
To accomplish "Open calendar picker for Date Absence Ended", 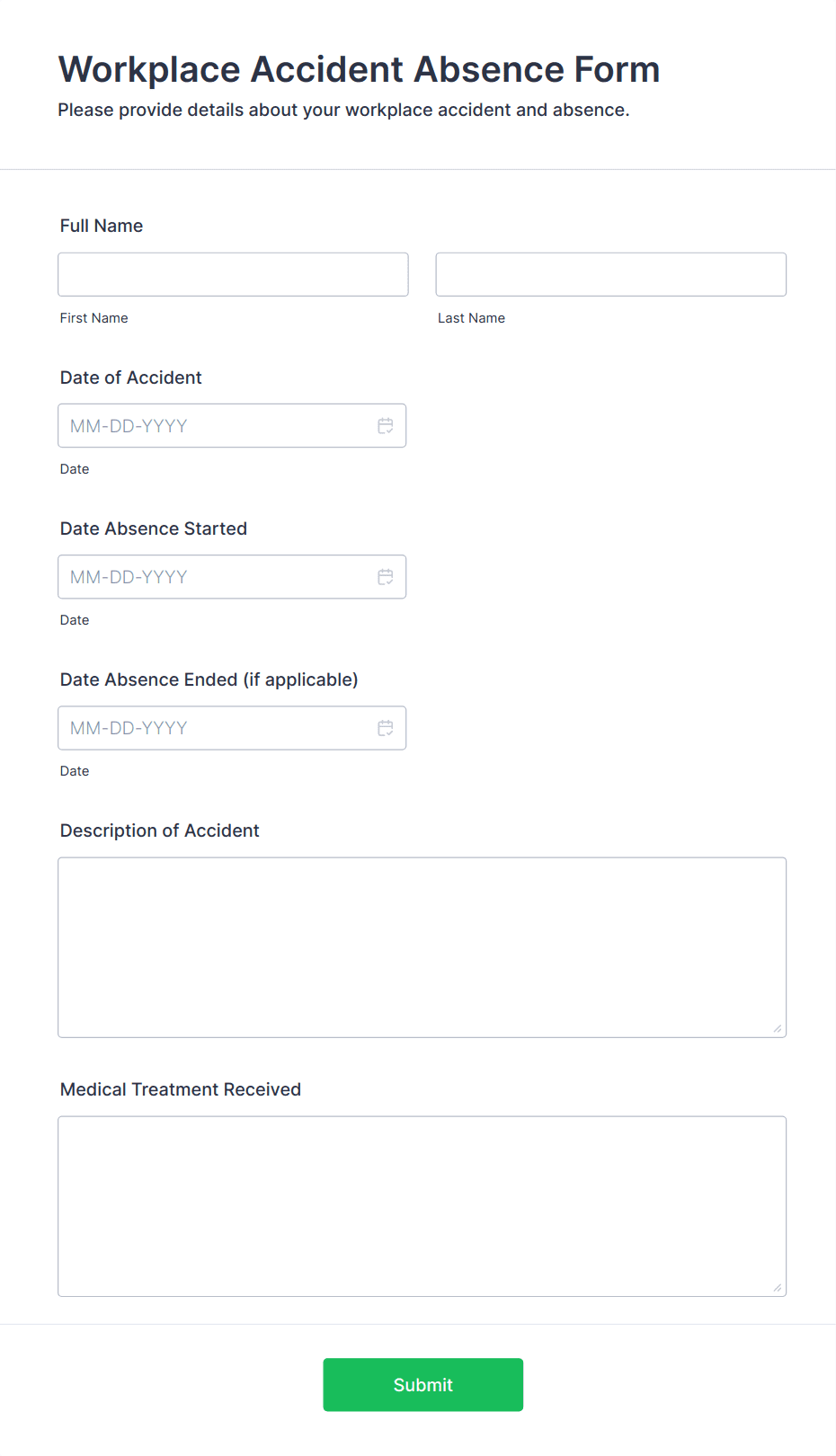I will 386,728.
